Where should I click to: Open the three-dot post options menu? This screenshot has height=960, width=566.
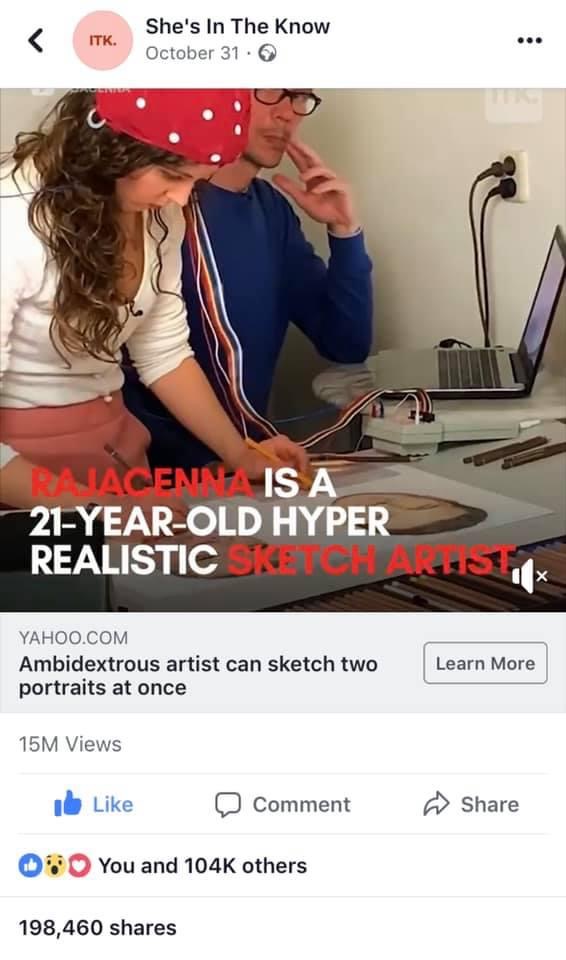pos(529,40)
